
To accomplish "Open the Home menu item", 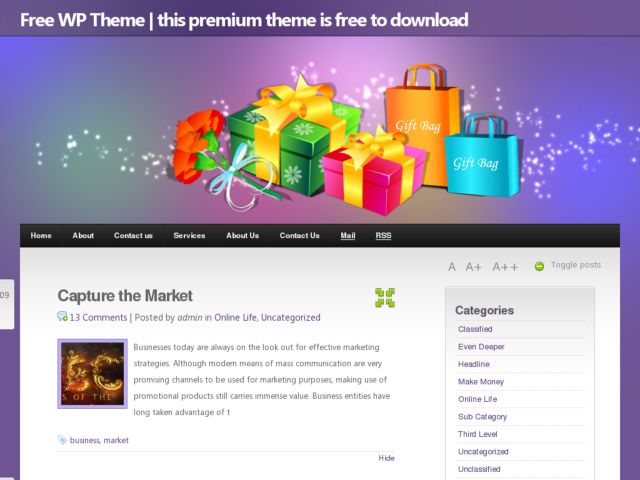I will 41,236.
